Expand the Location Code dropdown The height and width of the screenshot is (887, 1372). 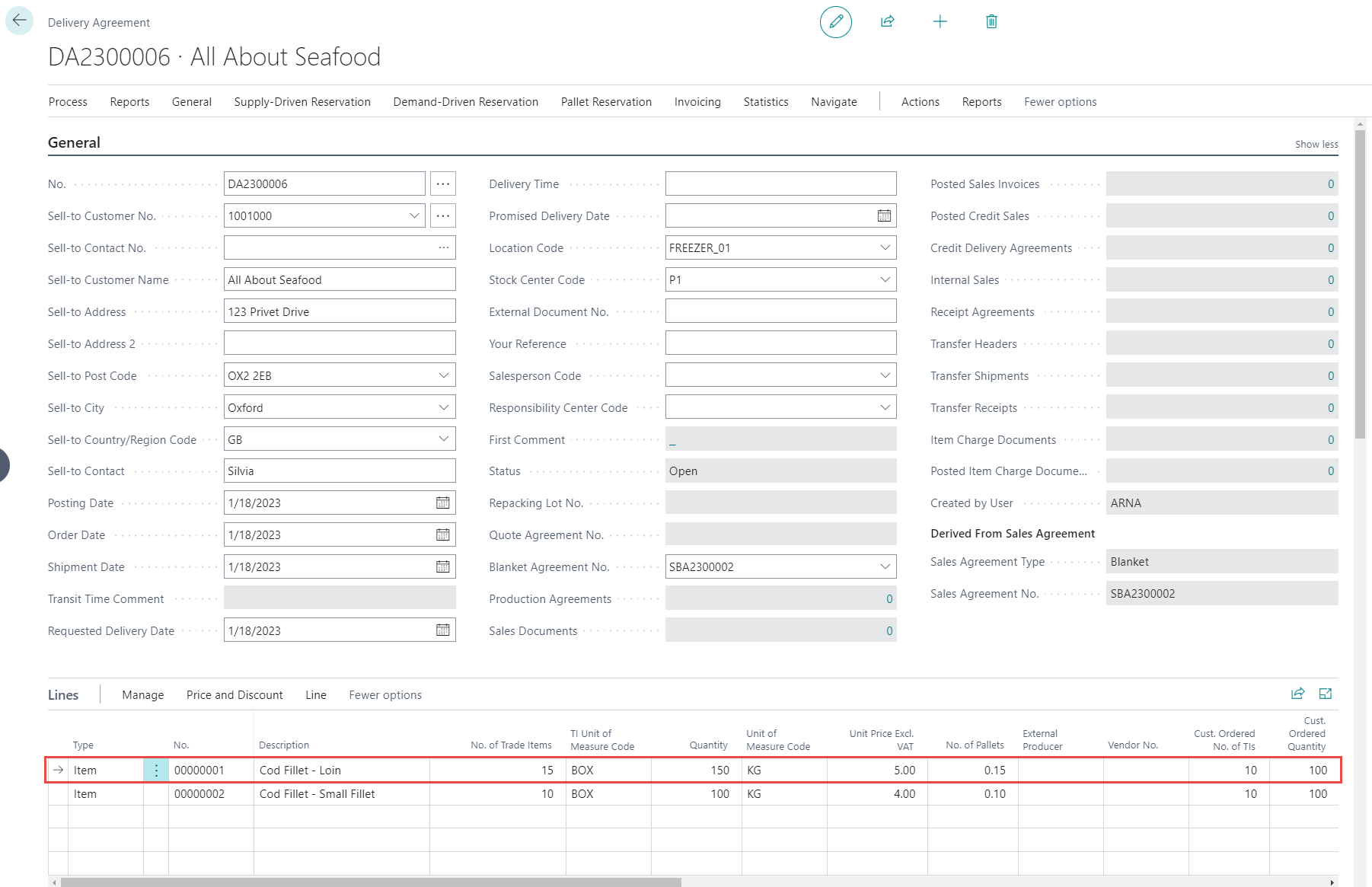coord(885,248)
